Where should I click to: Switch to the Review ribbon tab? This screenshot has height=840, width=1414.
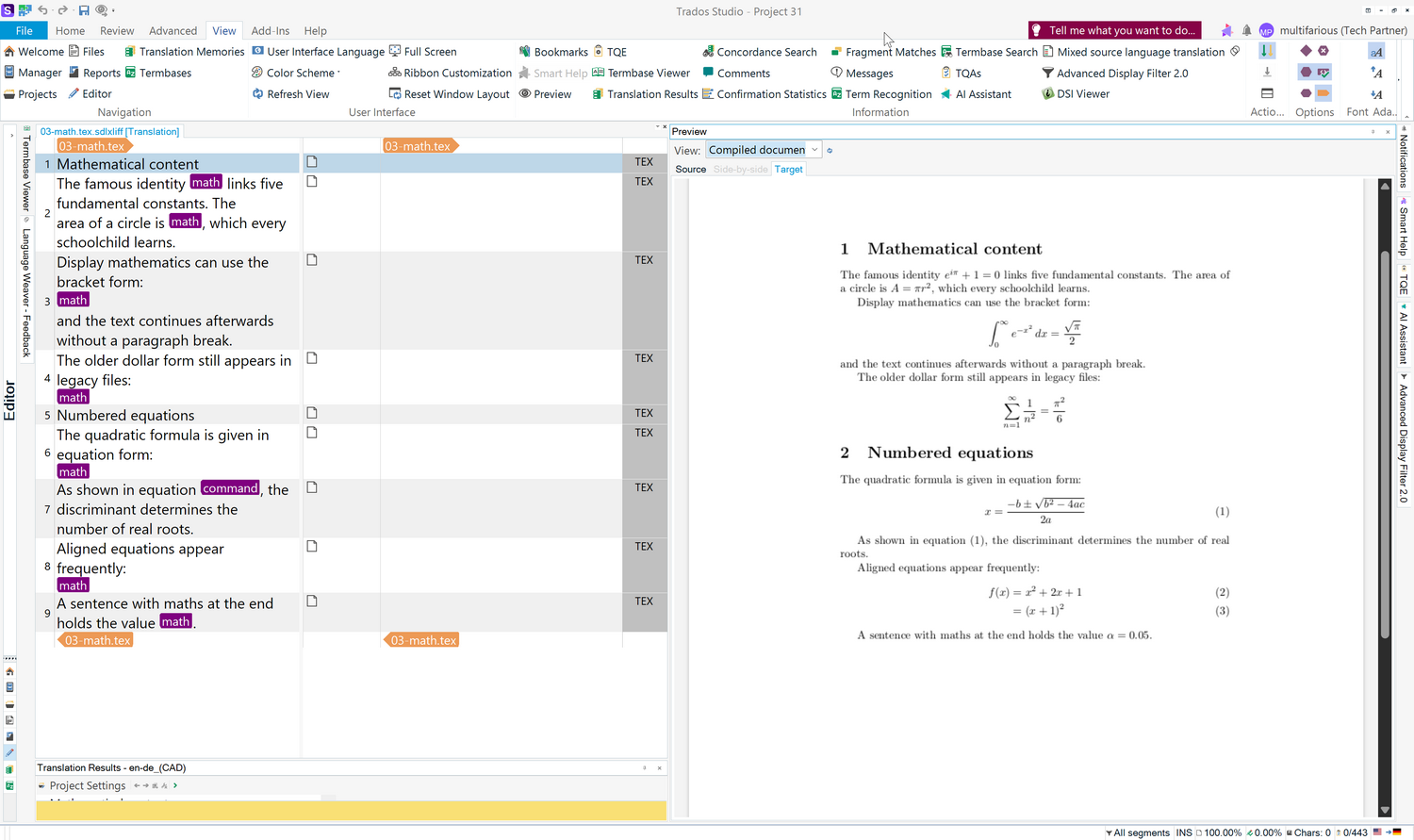pos(117,30)
